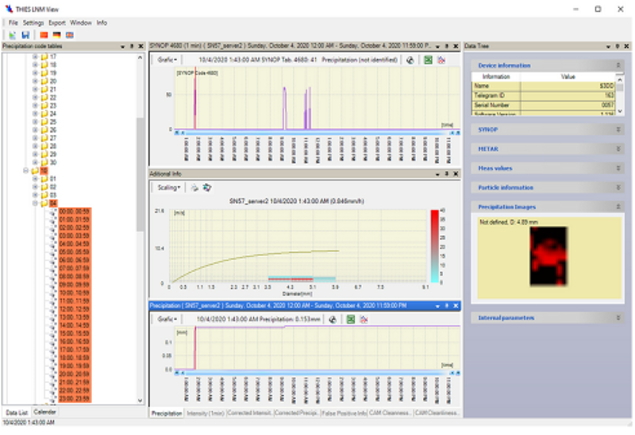Switch language using the German flag icon
Viewport: 635px width, 435px height.
click(57, 35)
